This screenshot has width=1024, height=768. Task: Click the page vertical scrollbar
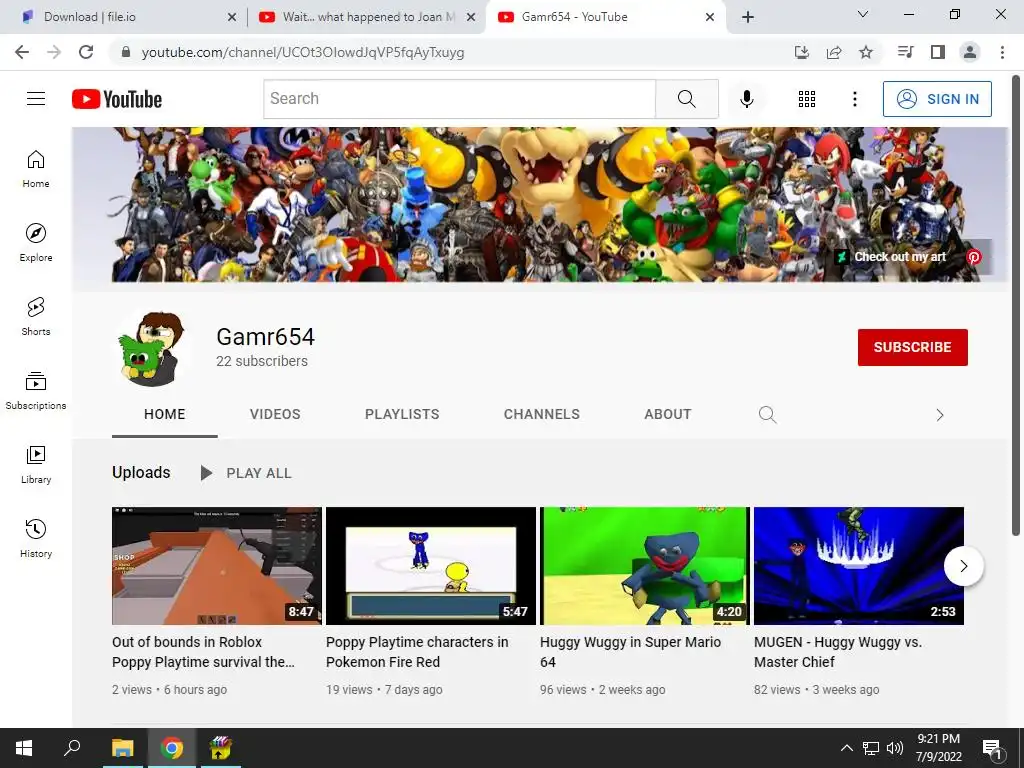coord(1016,307)
